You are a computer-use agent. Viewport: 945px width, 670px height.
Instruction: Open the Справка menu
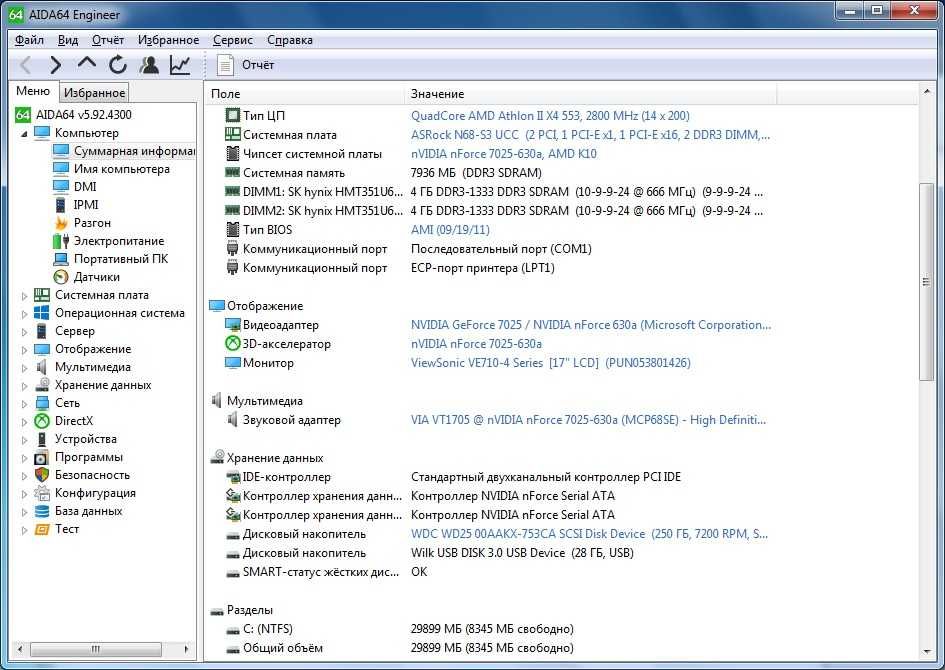pyautogui.click(x=289, y=40)
